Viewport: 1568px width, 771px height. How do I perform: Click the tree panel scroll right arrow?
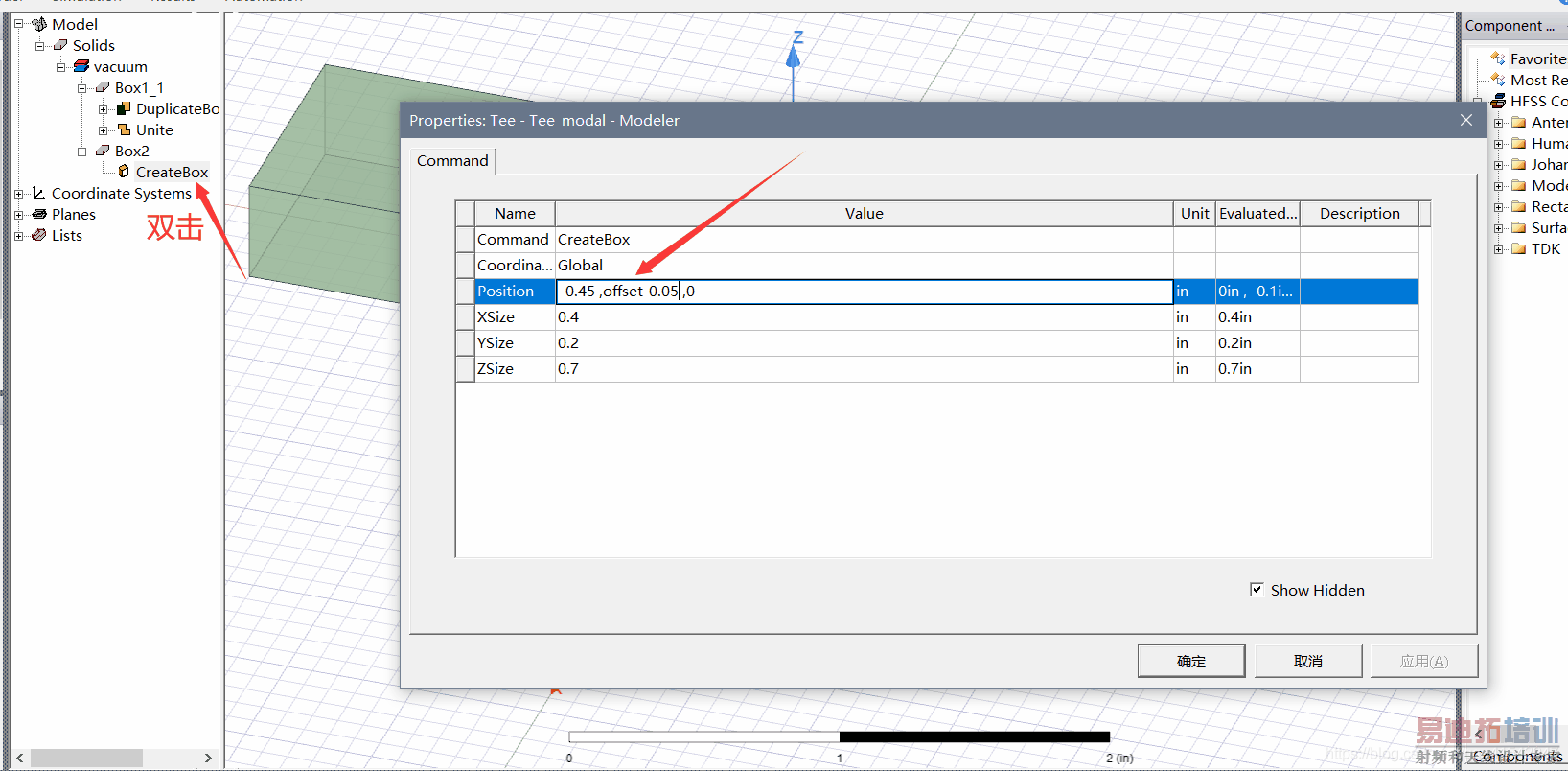pos(208,758)
